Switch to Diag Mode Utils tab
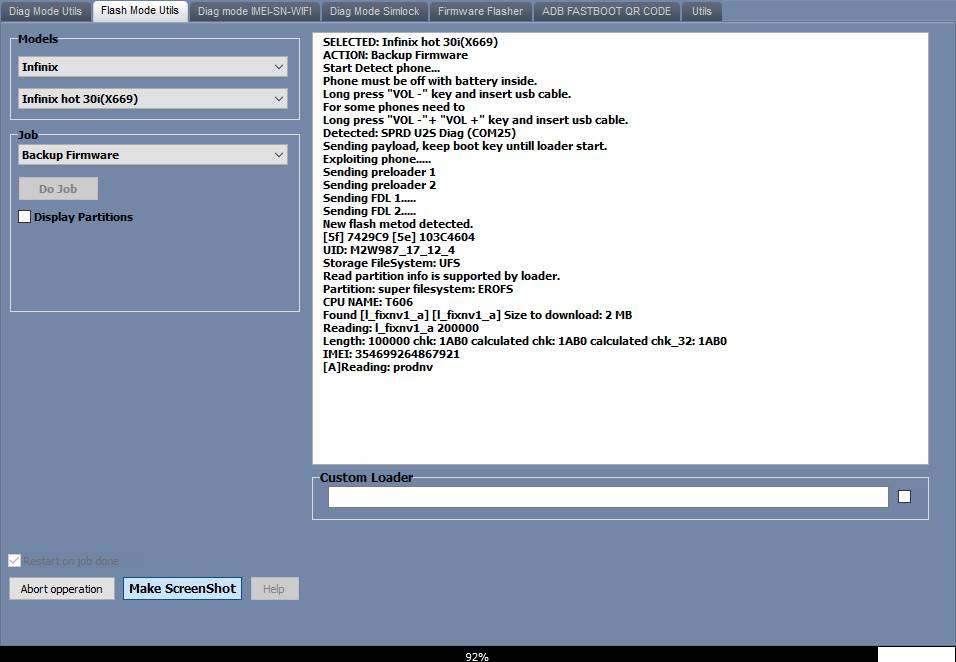Screen dimensions: 956x662 click(x=45, y=11)
